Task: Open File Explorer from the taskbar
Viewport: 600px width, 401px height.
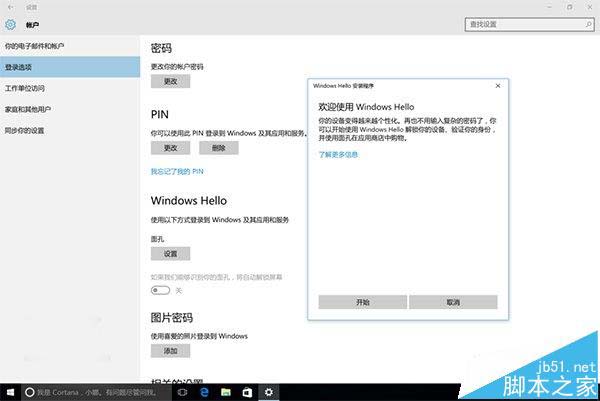Action: pyautogui.click(x=226, y=392)
